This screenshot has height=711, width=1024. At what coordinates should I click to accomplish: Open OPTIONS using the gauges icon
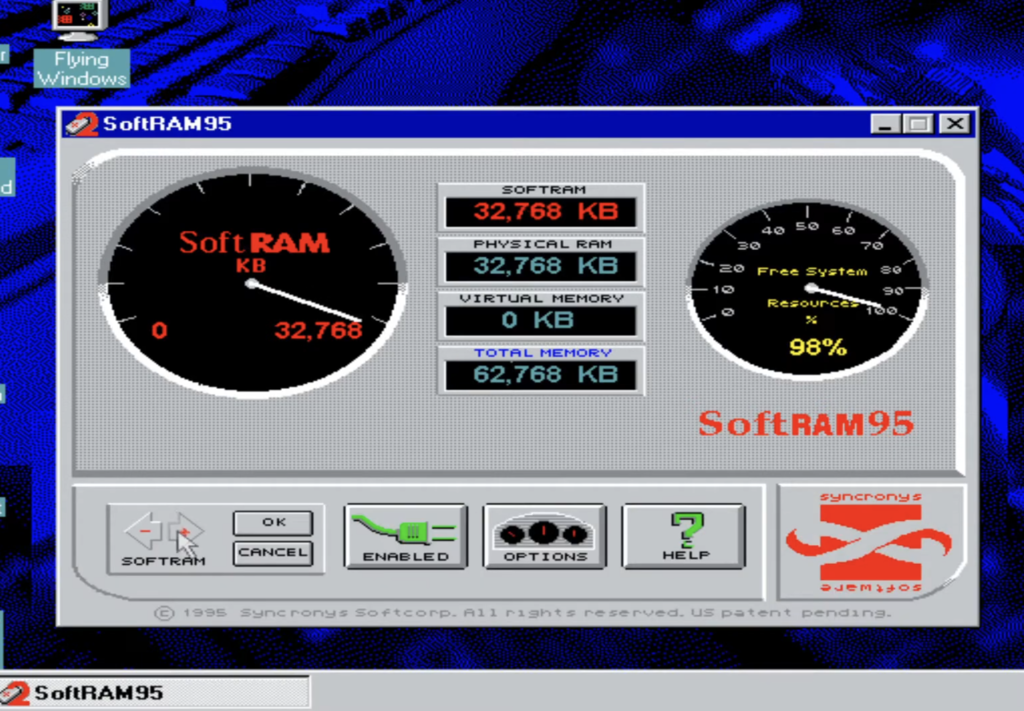[544, 535]
